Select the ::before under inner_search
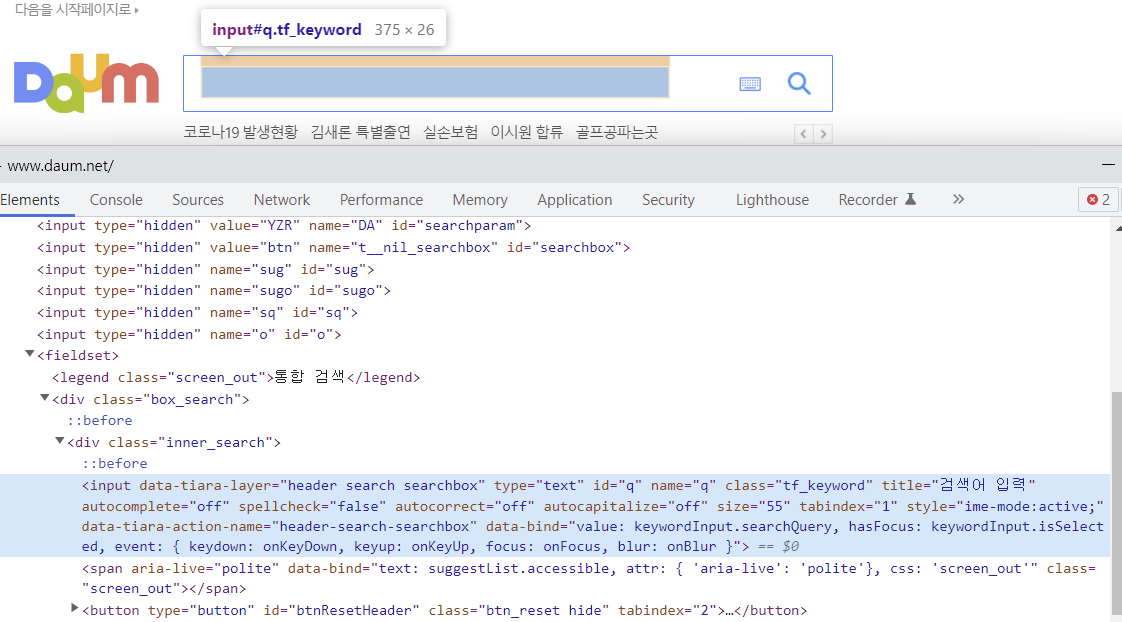The image size is (1122, 622). [115, 463]
